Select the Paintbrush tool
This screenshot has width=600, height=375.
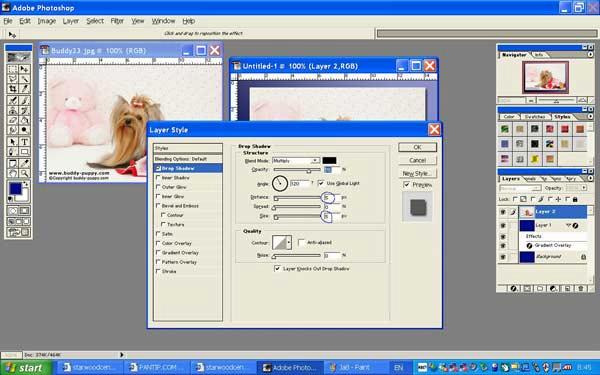[x=24, y=101]
